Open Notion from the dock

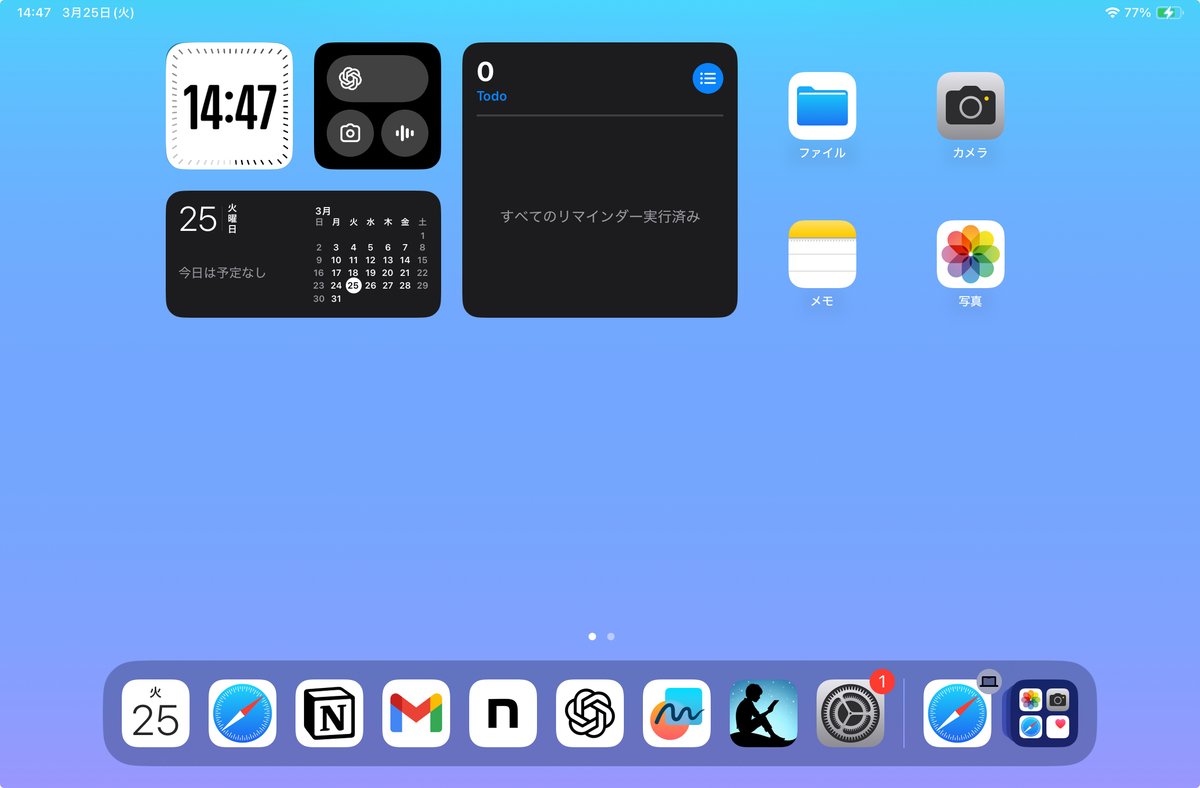tap(328, 714)
